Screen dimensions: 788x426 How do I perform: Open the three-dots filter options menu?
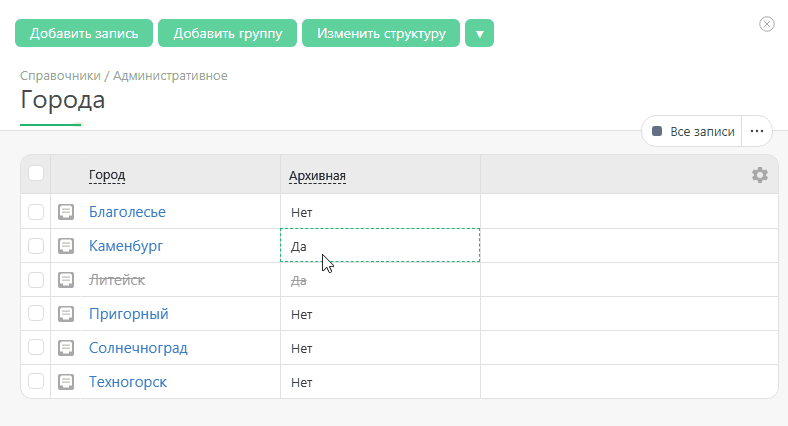[x=757, y=131]
